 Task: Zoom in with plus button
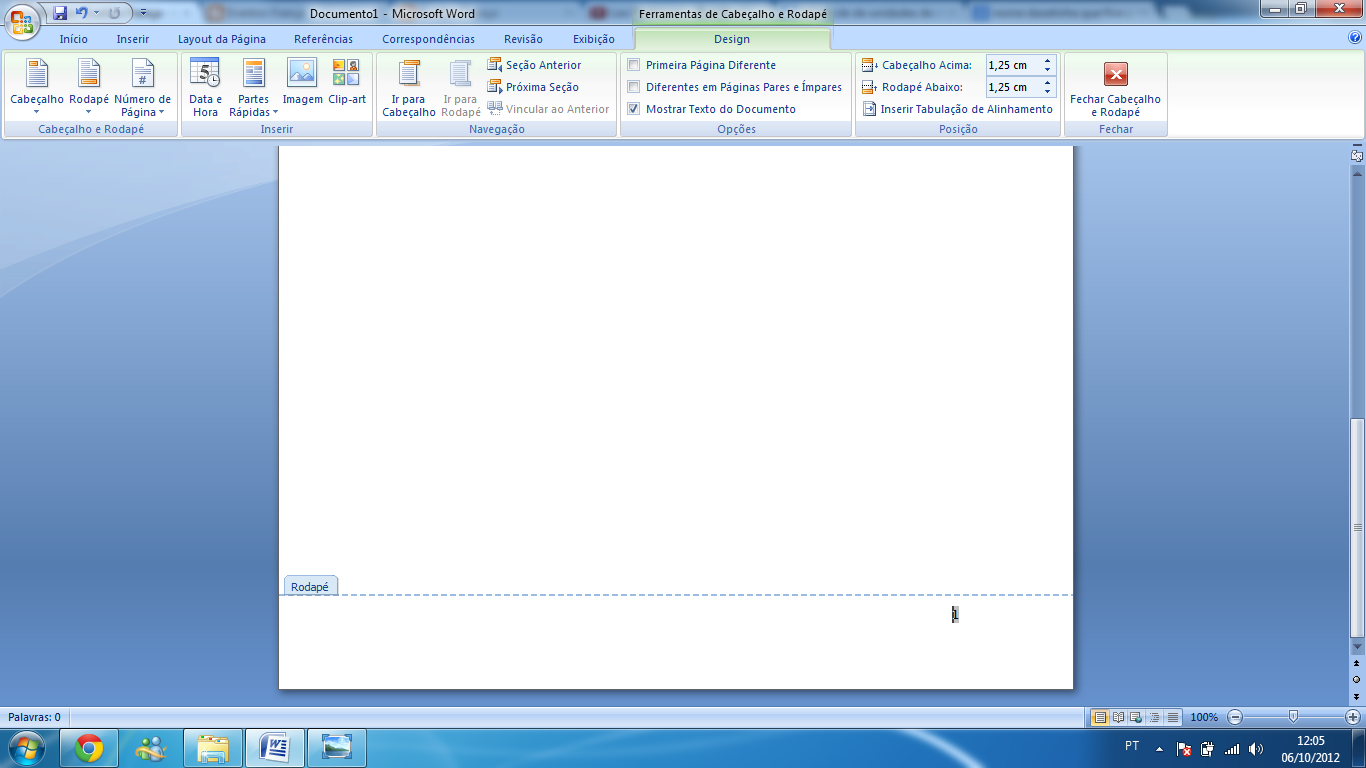click(1353, 717)
